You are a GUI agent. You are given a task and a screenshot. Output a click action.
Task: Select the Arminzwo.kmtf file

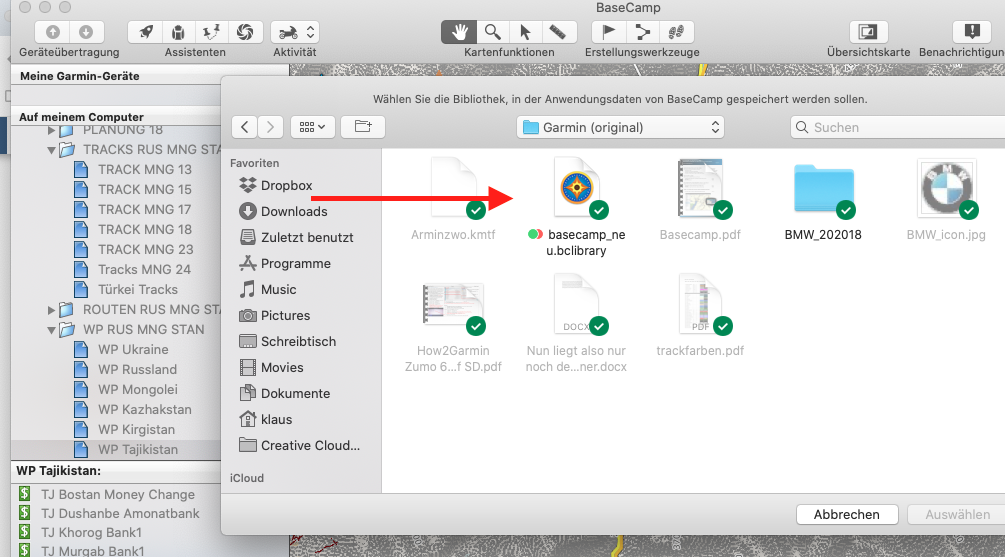click(453, 199)
